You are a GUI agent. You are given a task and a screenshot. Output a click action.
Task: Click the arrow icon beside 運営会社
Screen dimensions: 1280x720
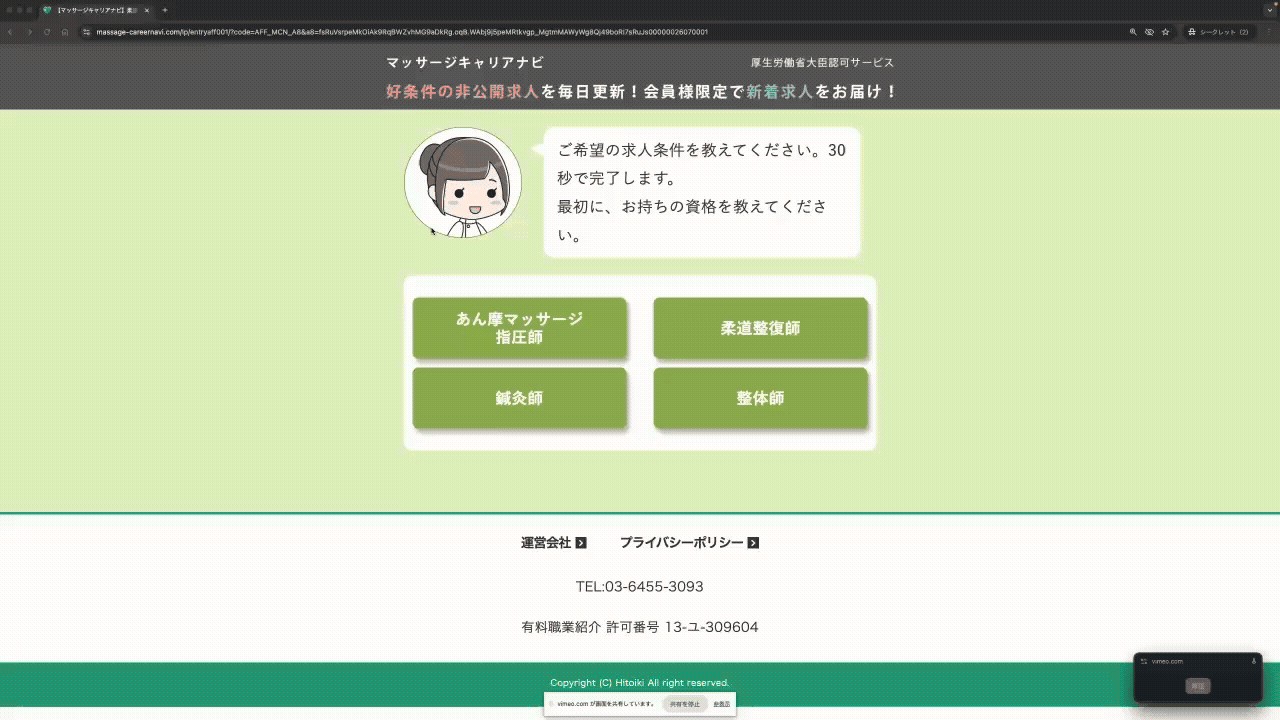(581, 543)
